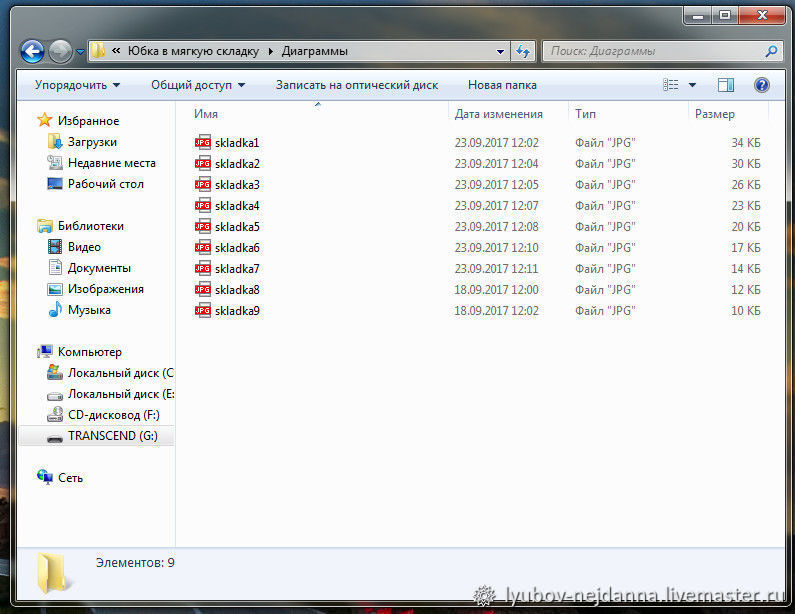Toggle the preview pane button

pyautogui.click(x=726, y=85)
